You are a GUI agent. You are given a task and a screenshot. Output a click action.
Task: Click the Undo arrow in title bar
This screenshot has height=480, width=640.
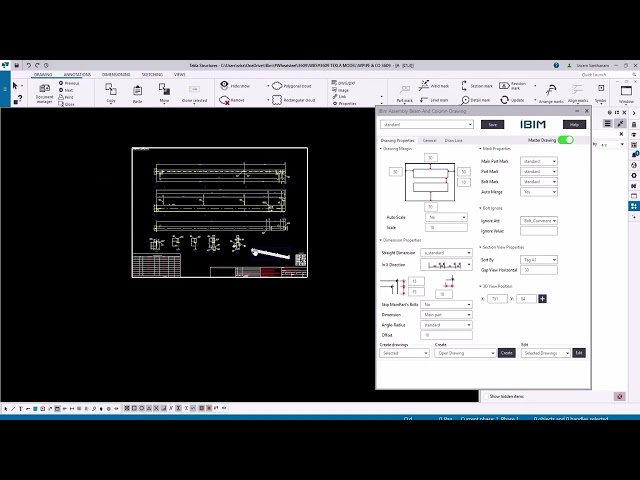(28, 65)
